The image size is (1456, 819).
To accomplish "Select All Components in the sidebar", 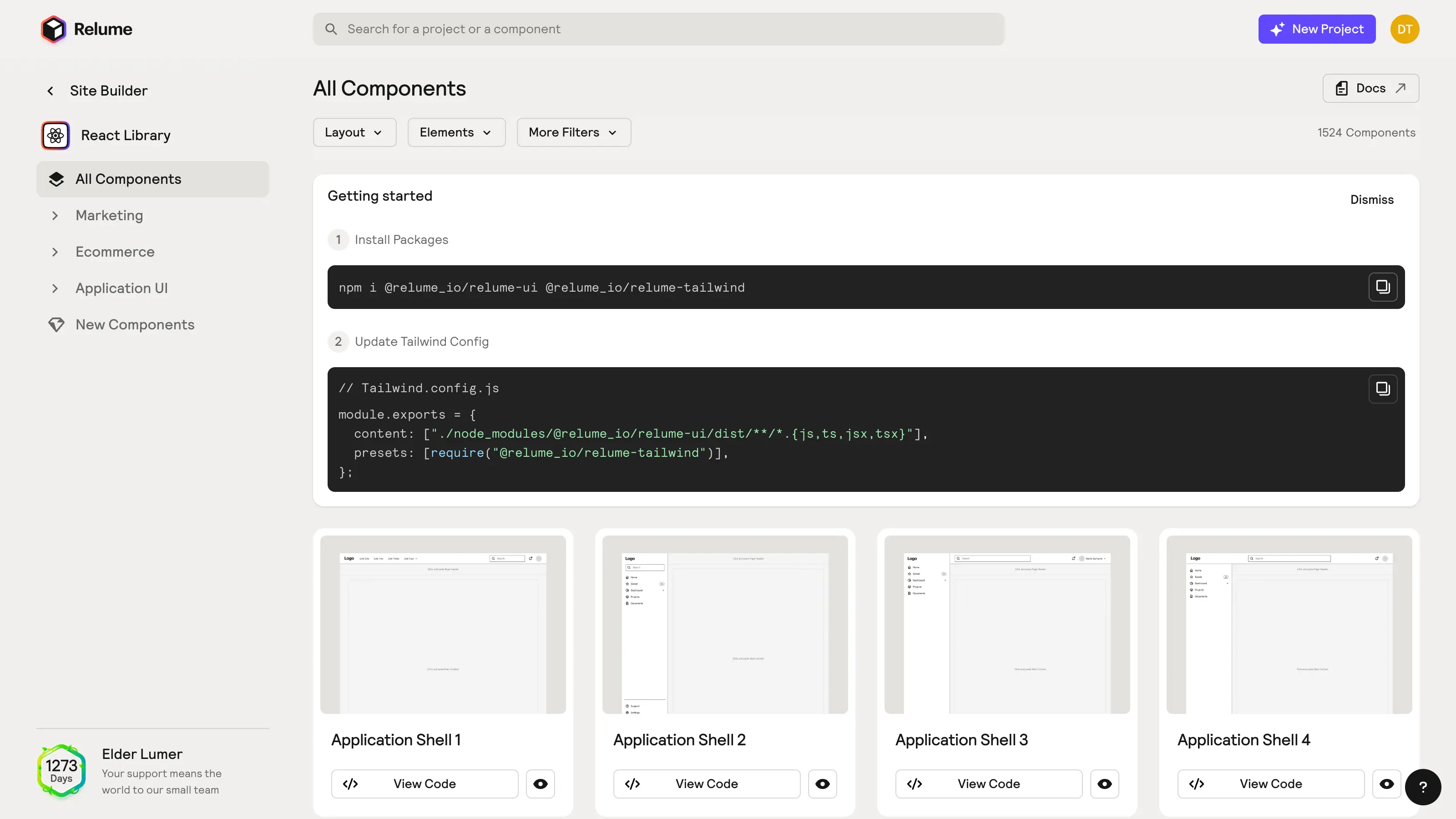I will coord(152,179).
